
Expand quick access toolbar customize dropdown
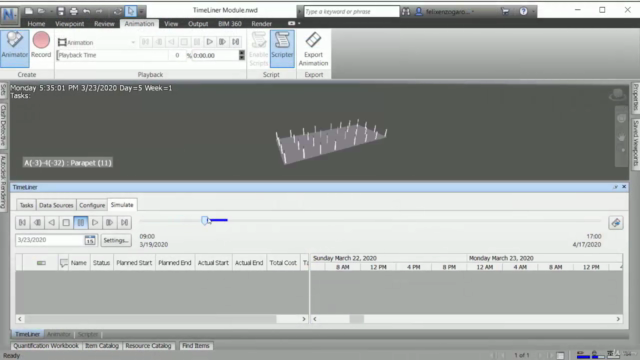coord(141,11)
